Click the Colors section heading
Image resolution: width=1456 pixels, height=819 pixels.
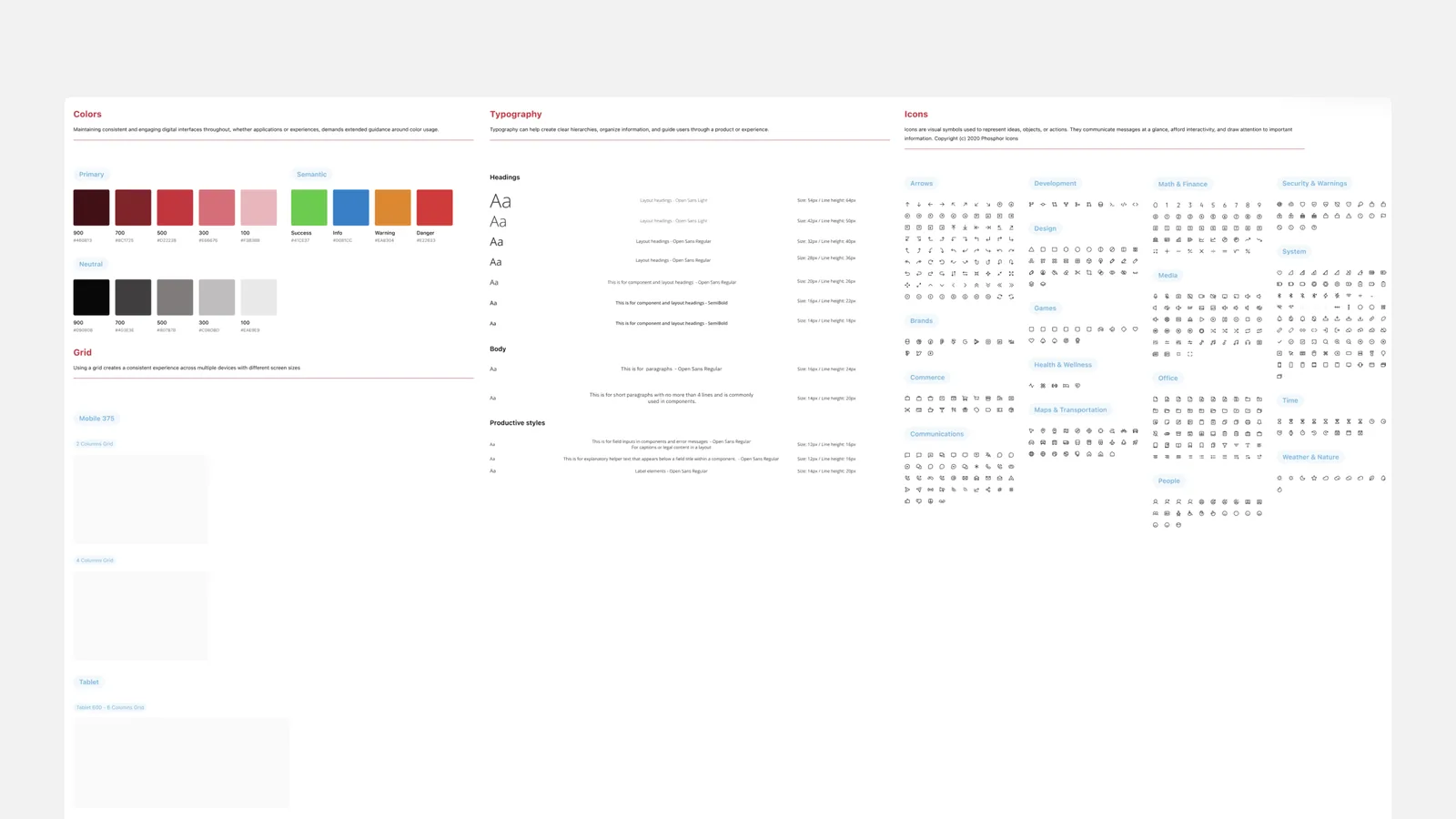[x=87, y=115]
